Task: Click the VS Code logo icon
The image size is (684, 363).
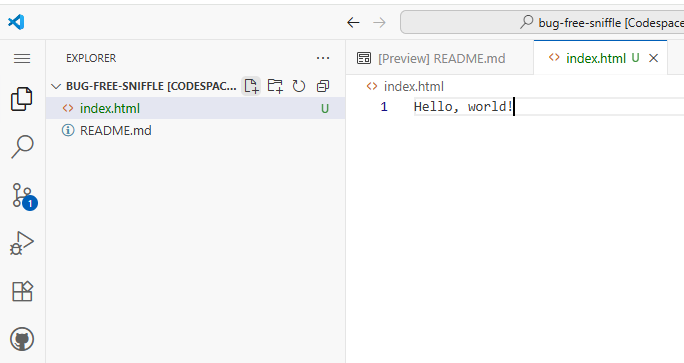Action: pos(16,22)
